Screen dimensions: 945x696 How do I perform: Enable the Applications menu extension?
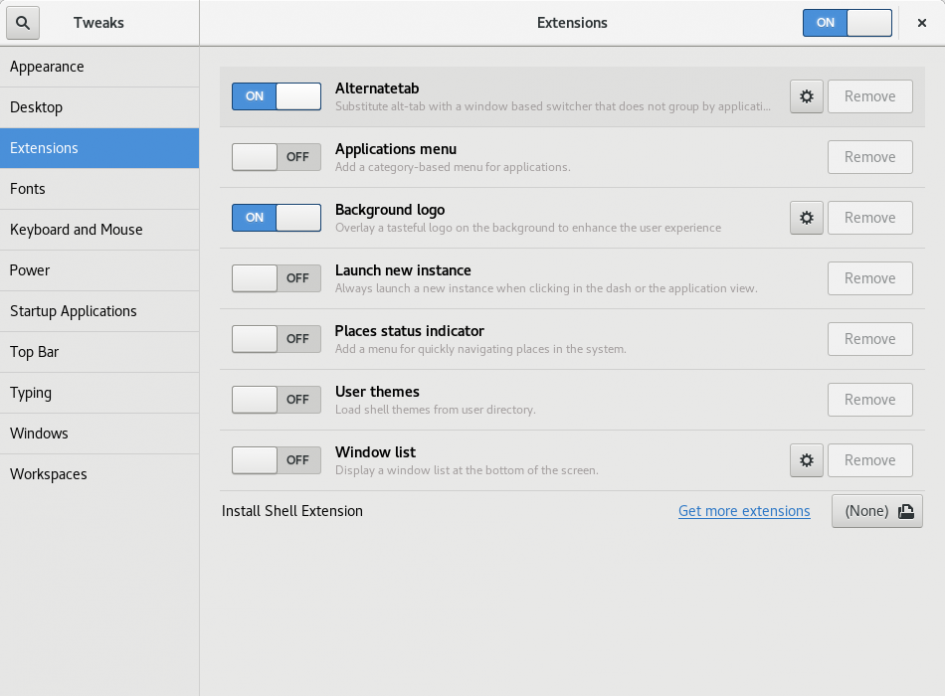pos(275,157)
